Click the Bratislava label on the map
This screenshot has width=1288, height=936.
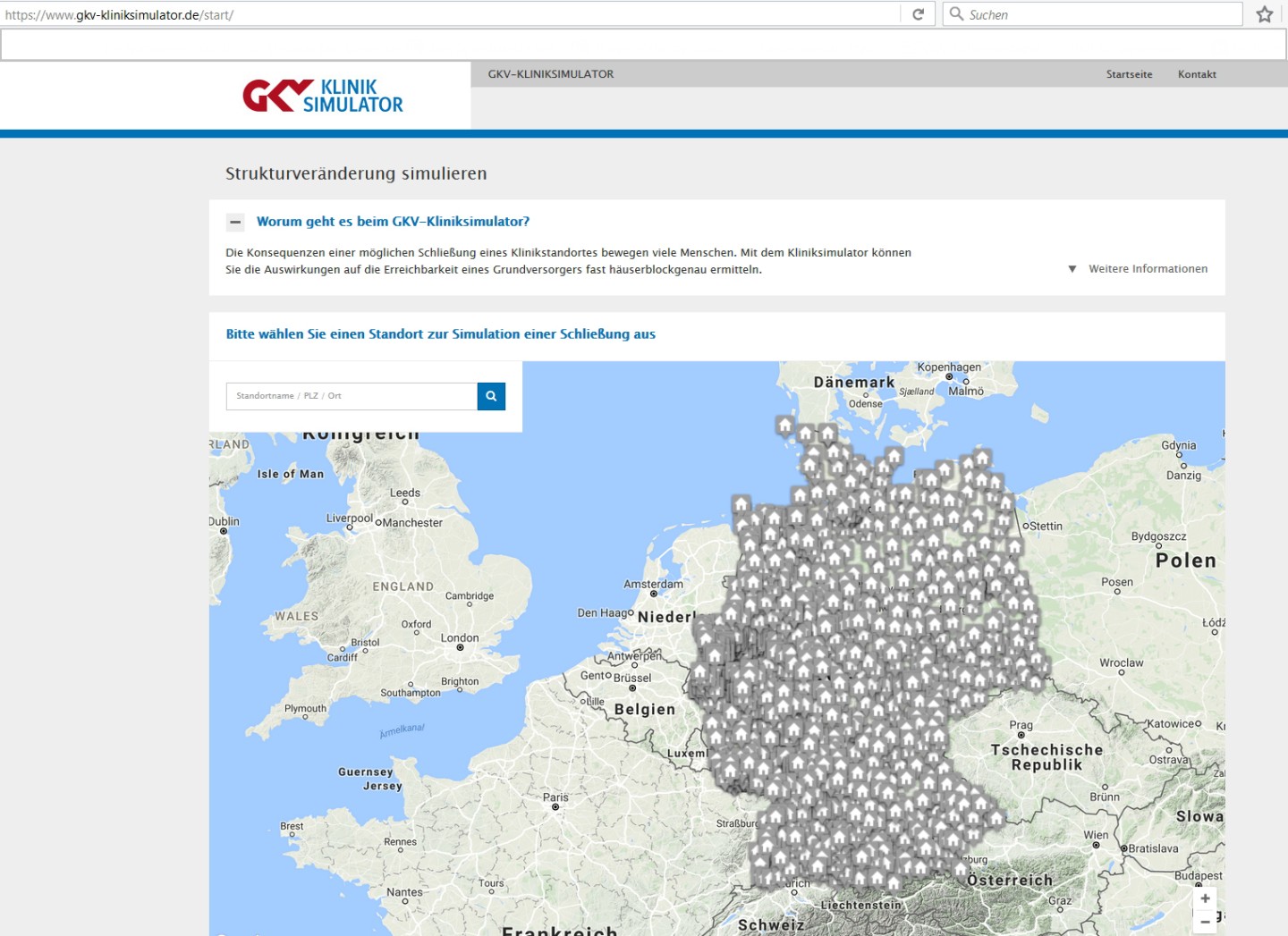pos(1153,848)
